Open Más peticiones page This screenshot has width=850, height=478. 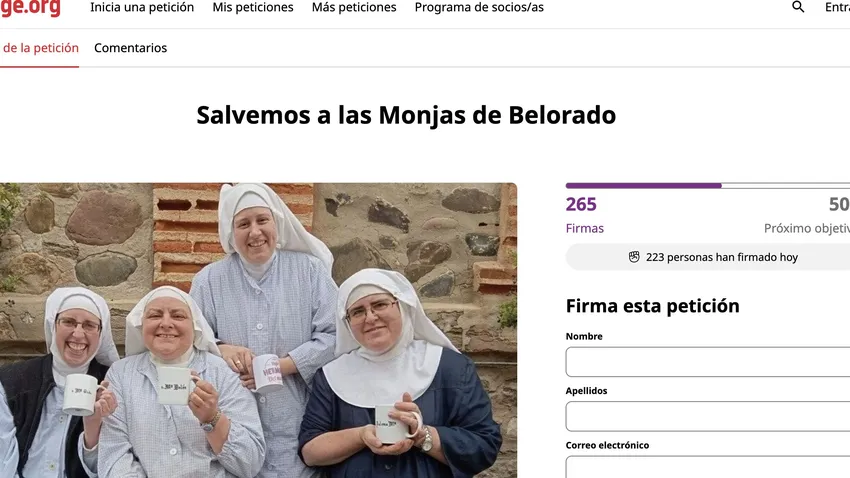354,8
